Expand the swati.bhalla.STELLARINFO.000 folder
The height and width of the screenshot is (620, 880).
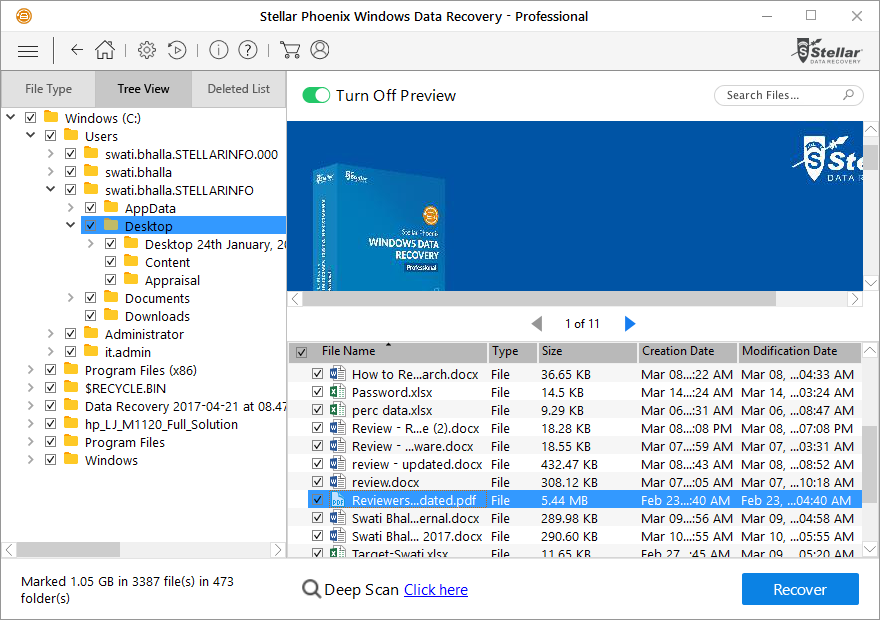(x=51, y=154)
